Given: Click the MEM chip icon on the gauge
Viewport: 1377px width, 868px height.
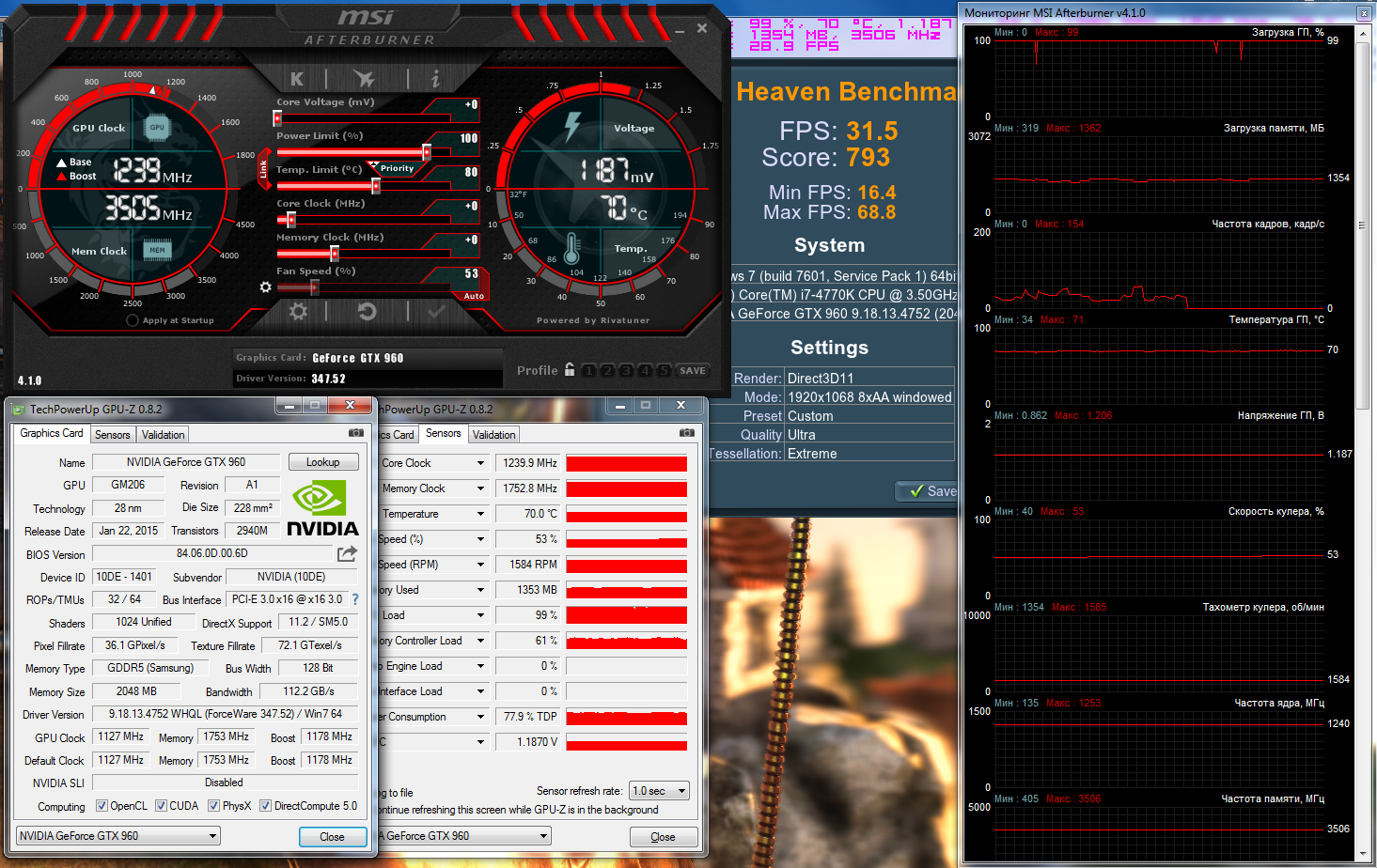Looking at the screenshot, I should tap(157, 250).
